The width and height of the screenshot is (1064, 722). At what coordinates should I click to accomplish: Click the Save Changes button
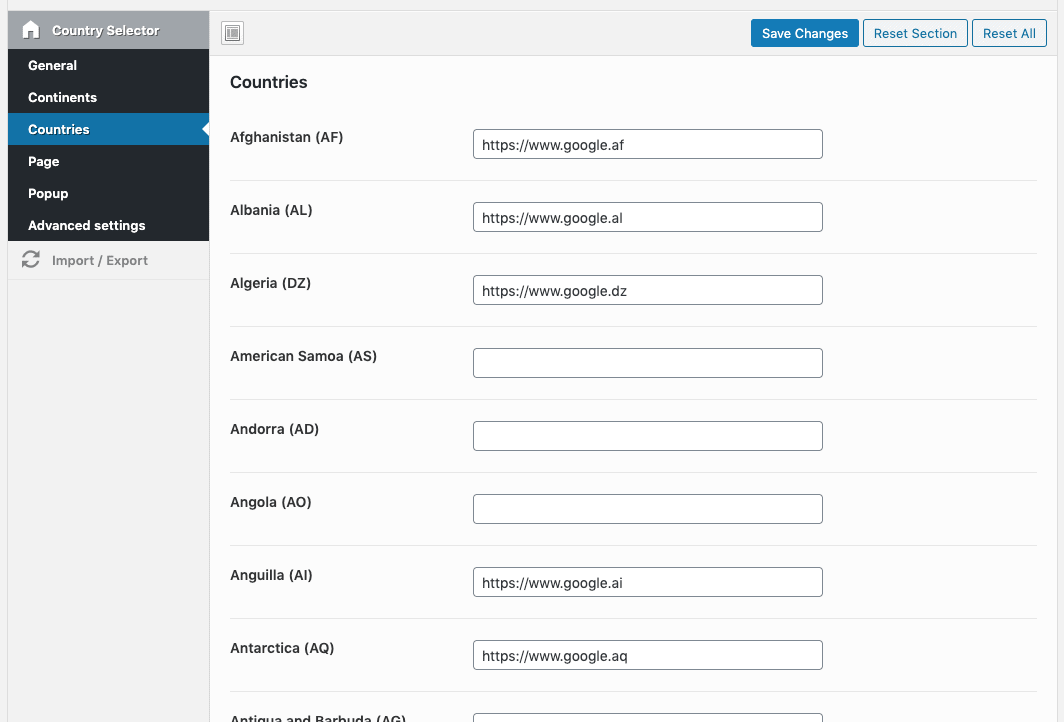coord(804,33)
